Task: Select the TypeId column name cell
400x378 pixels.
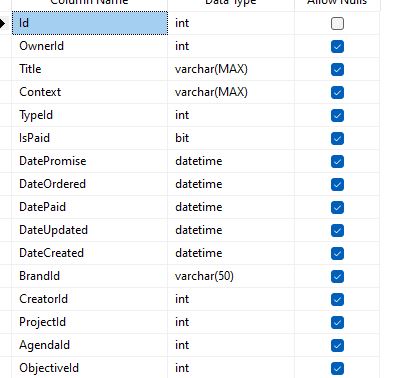Action: [90, 115]
